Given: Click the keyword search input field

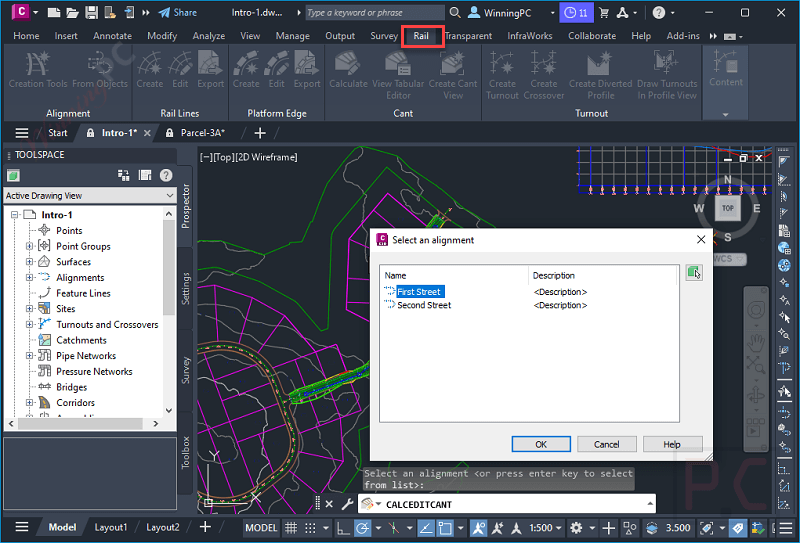Looking at the screenshot, I should point(374,12).
